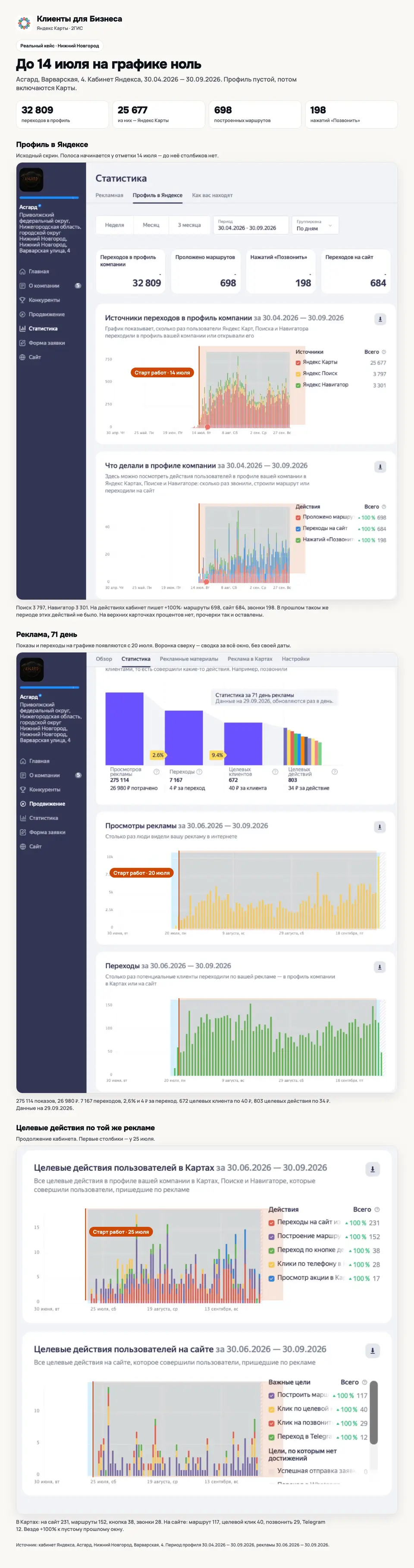Select the Профиль в Яндексе tab
The image size is (414, 1568).
pos(157,196)
